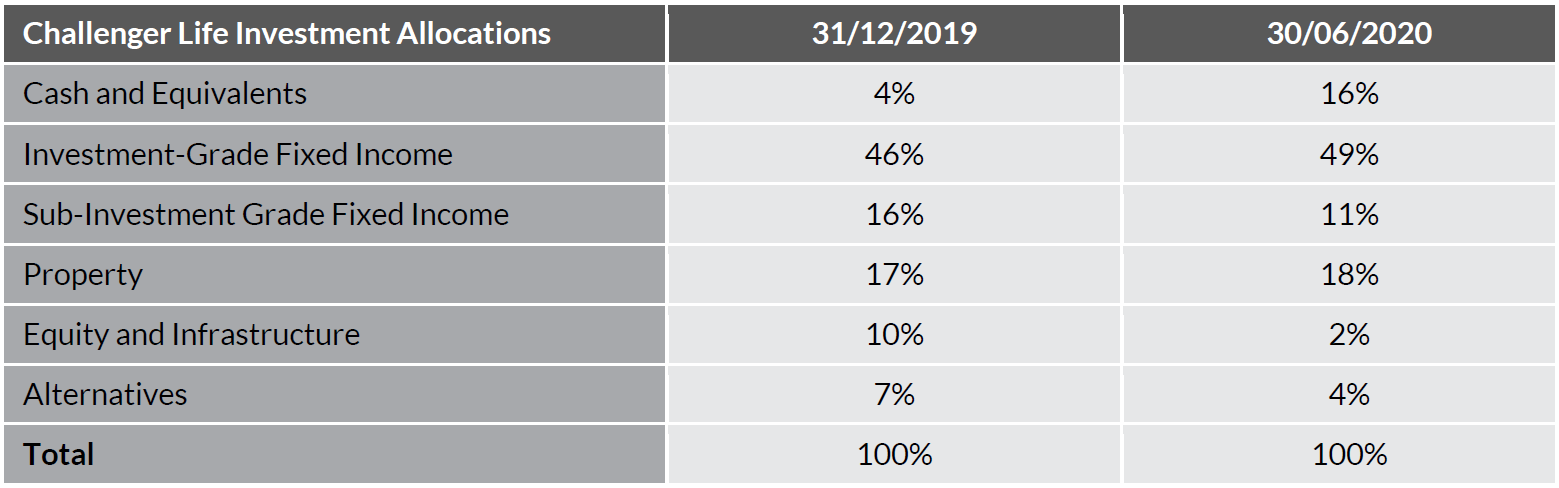Select Equity and Infrastructure 2% cell
The image size is (1559, 488).
(x=1349, y=334)
